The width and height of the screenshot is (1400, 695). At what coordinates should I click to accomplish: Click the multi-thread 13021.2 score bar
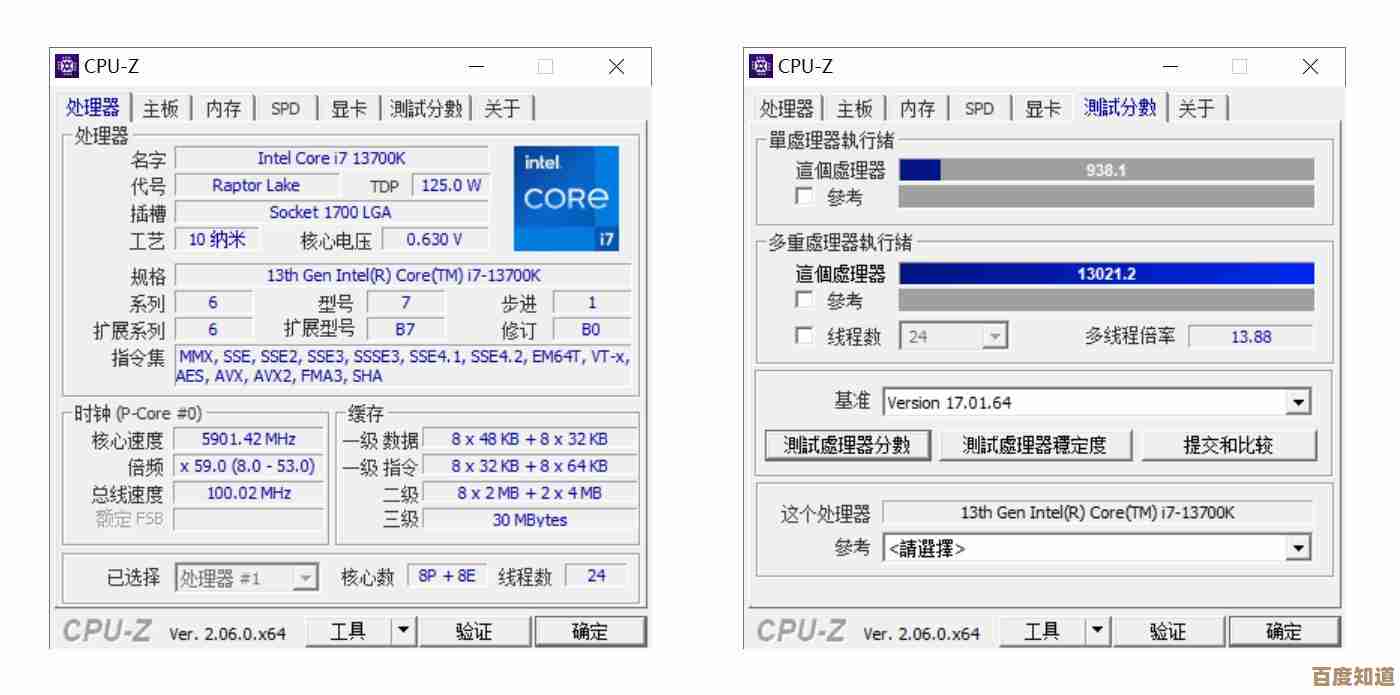[x=1106, y=274]
